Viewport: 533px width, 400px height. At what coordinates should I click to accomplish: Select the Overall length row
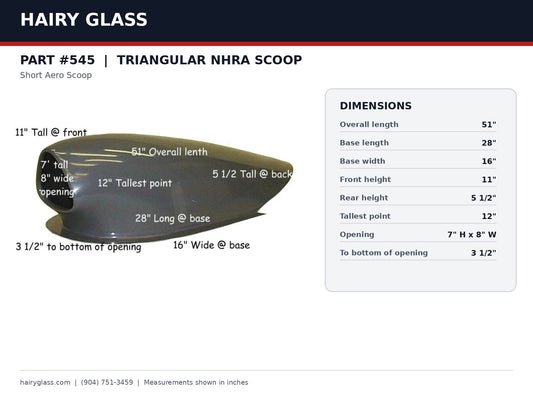click(x=418, y=124)
